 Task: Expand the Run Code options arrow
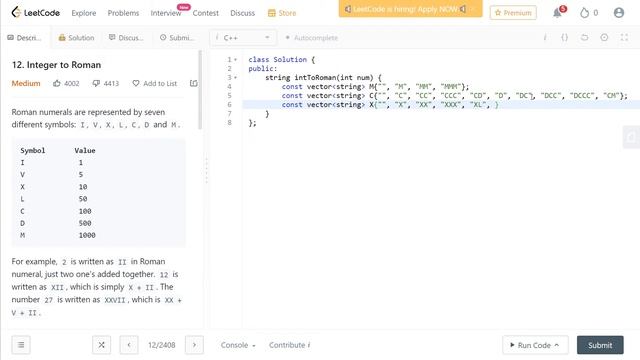[557, 345]
